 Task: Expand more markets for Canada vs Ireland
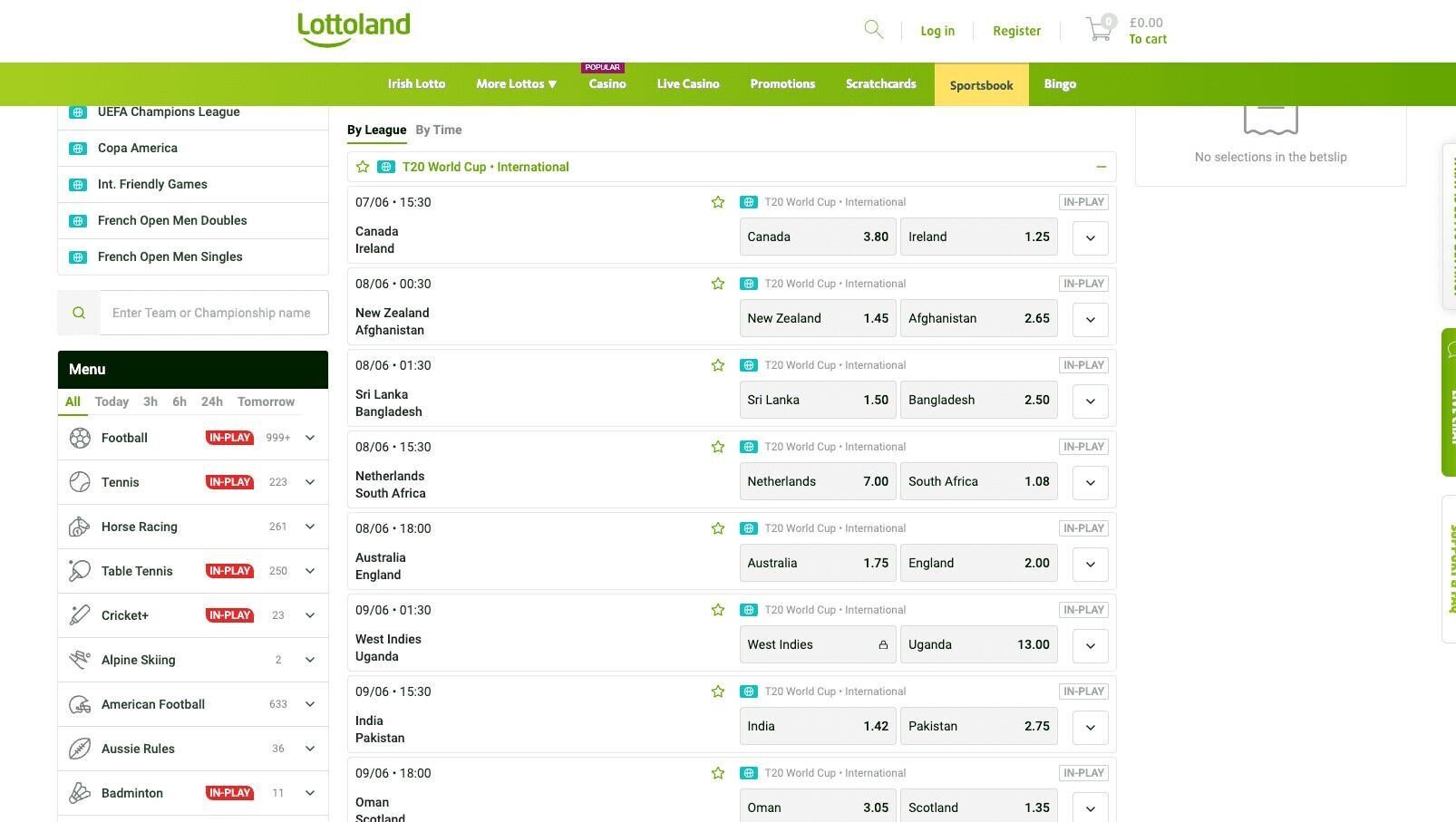click(x=1091, y=237)
